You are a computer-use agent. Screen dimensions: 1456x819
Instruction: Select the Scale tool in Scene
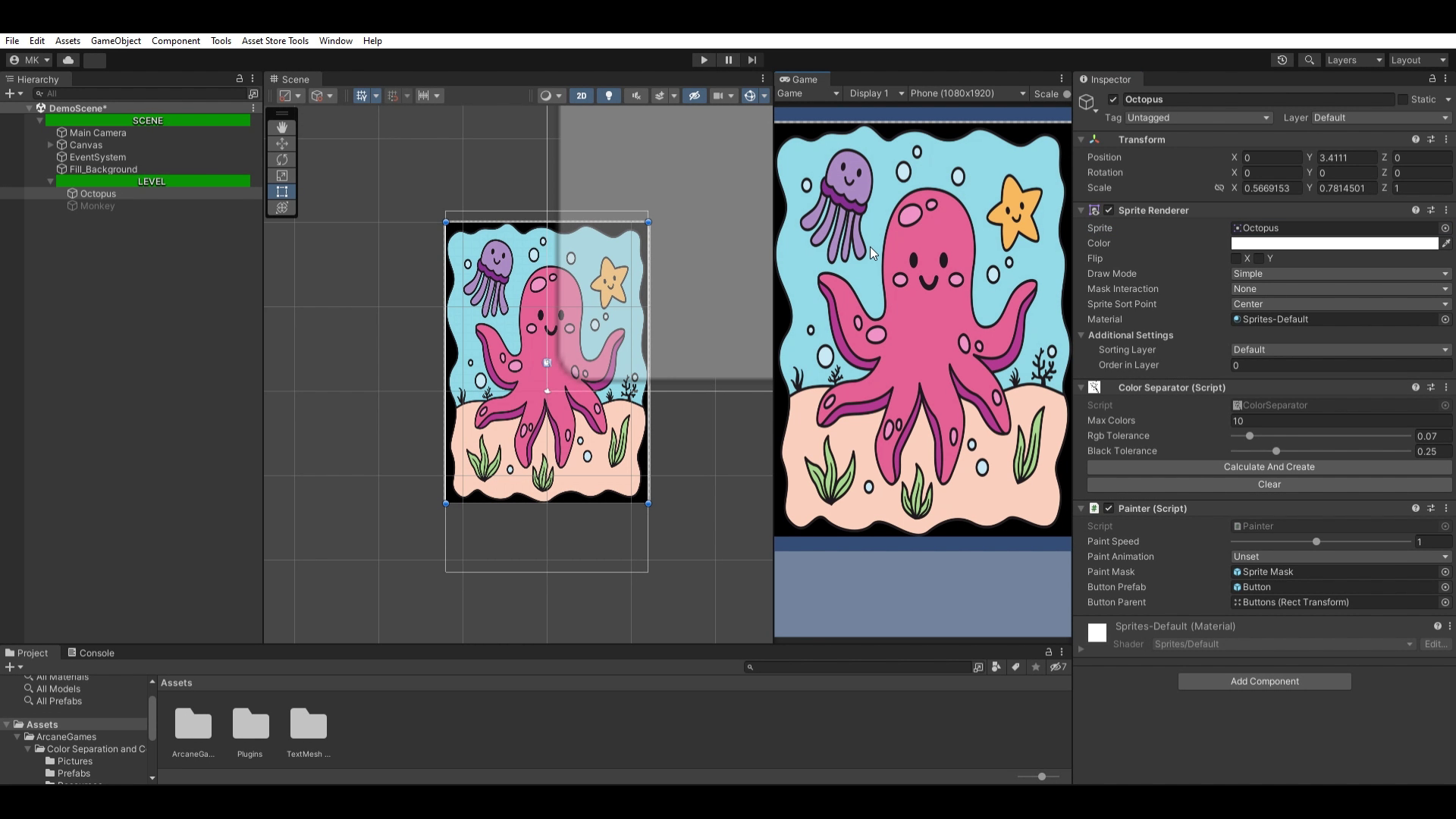[282, 175]
